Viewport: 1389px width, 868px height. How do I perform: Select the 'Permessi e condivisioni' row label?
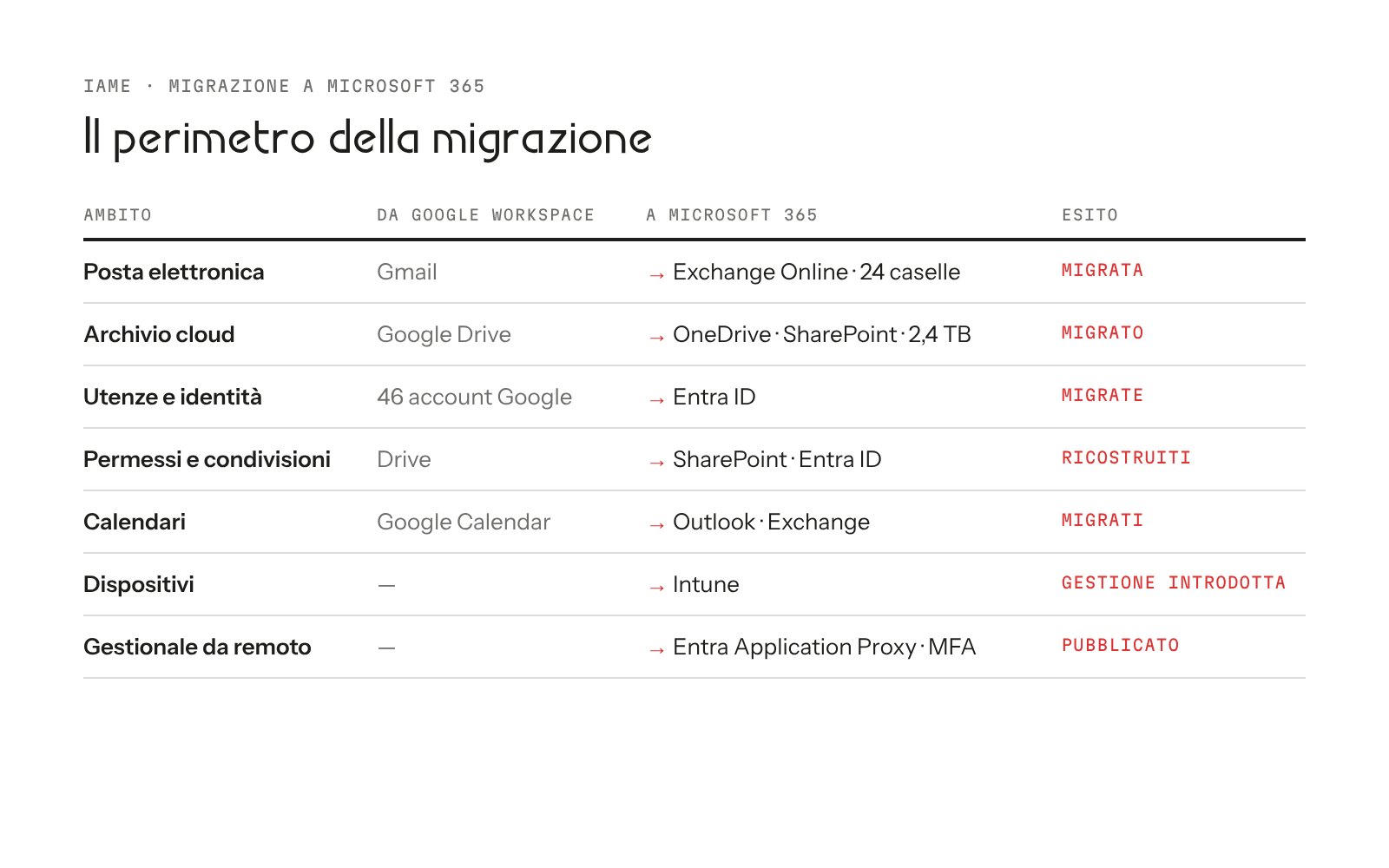(x=207, y=459)
